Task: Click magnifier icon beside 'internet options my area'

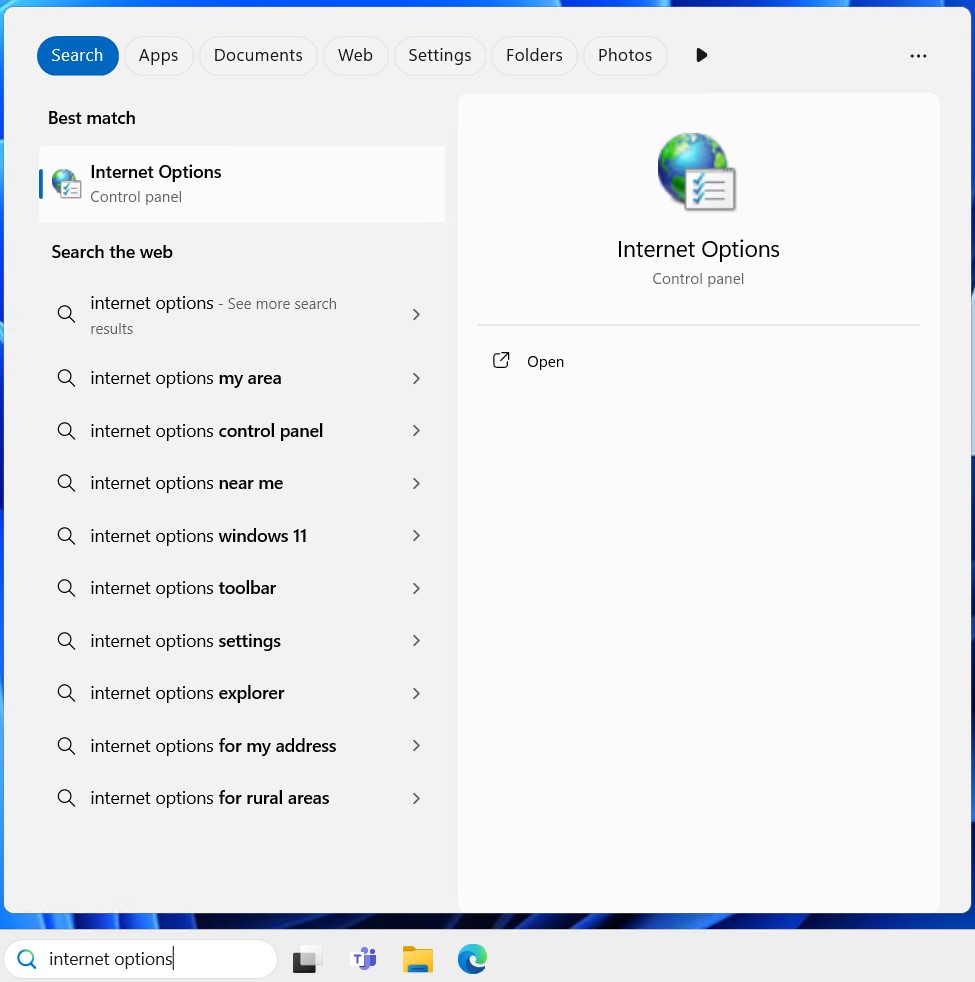Action: (x=66, y=378)
